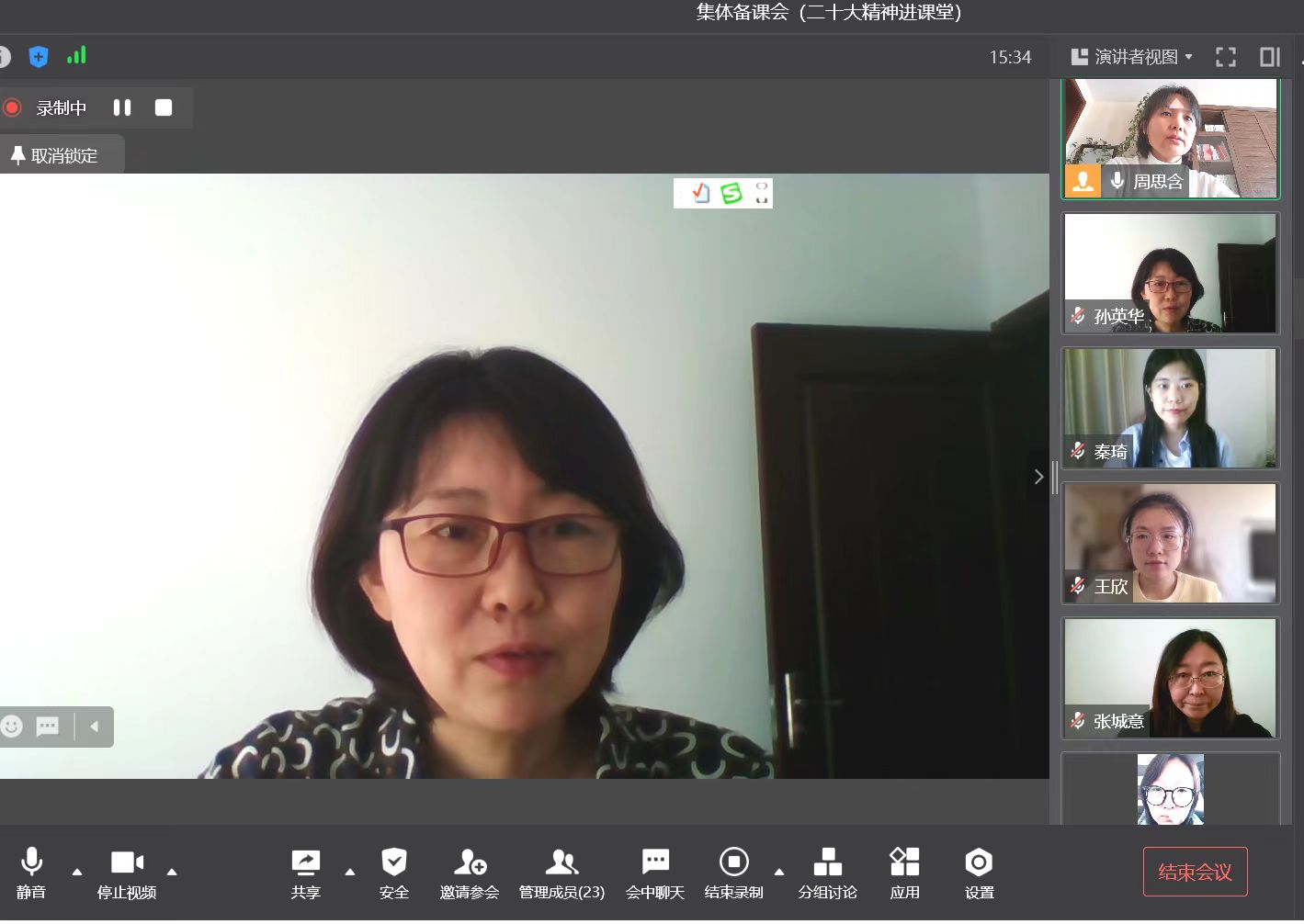Expand audio options arrow beside 静音
The width and height of the screenshot is (1304, 924).
coord(77,872)
